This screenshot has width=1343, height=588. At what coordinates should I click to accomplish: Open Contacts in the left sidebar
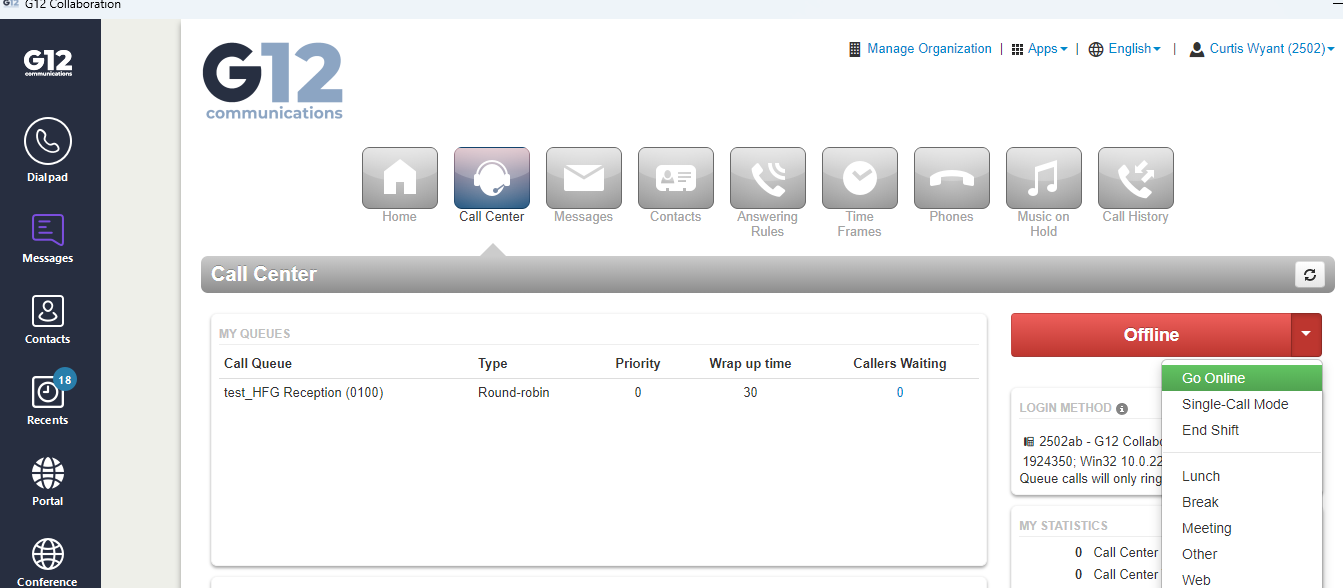click(48, 319)
